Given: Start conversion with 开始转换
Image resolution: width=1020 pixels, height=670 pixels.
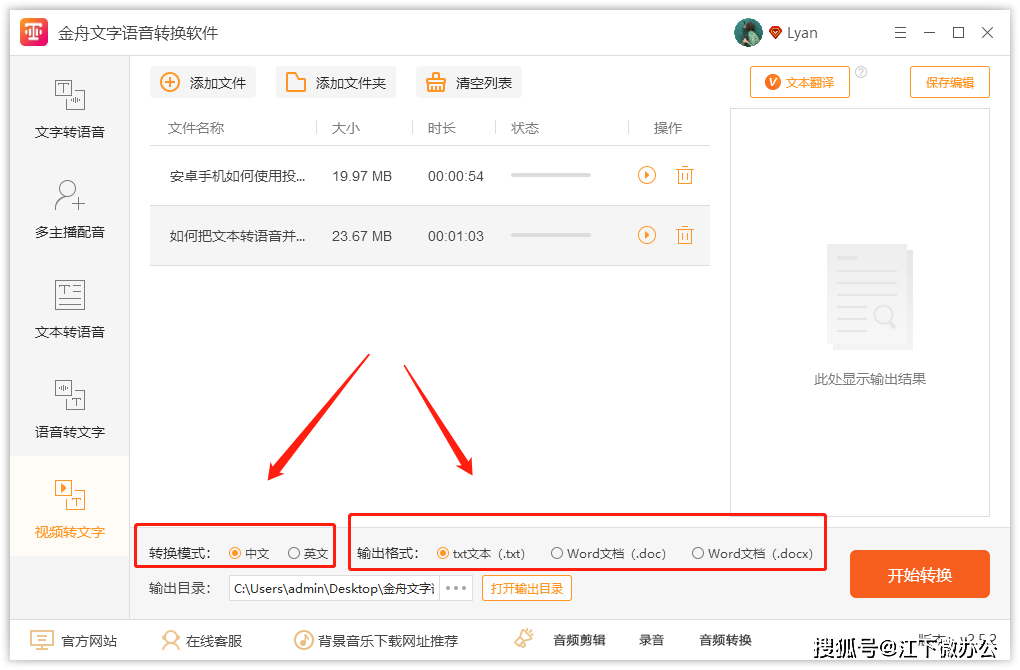Looking at the screenshot, I should click(920, 574).
